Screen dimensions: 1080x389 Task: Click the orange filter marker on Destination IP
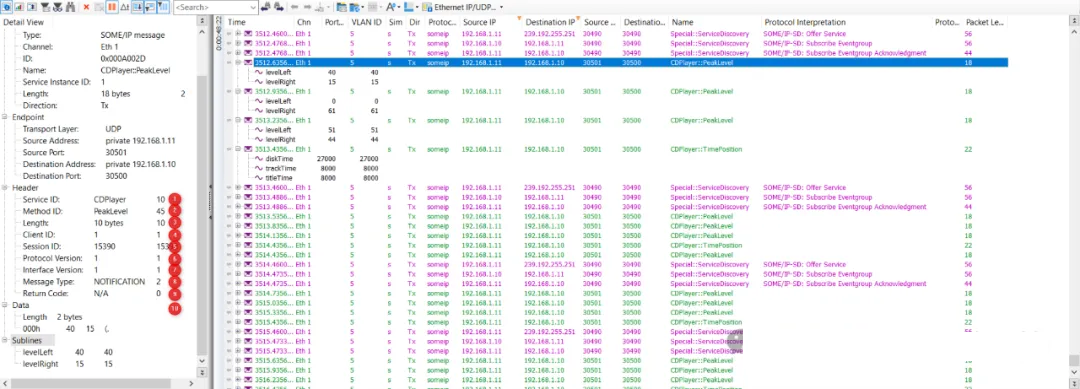(x=577, y=18)
